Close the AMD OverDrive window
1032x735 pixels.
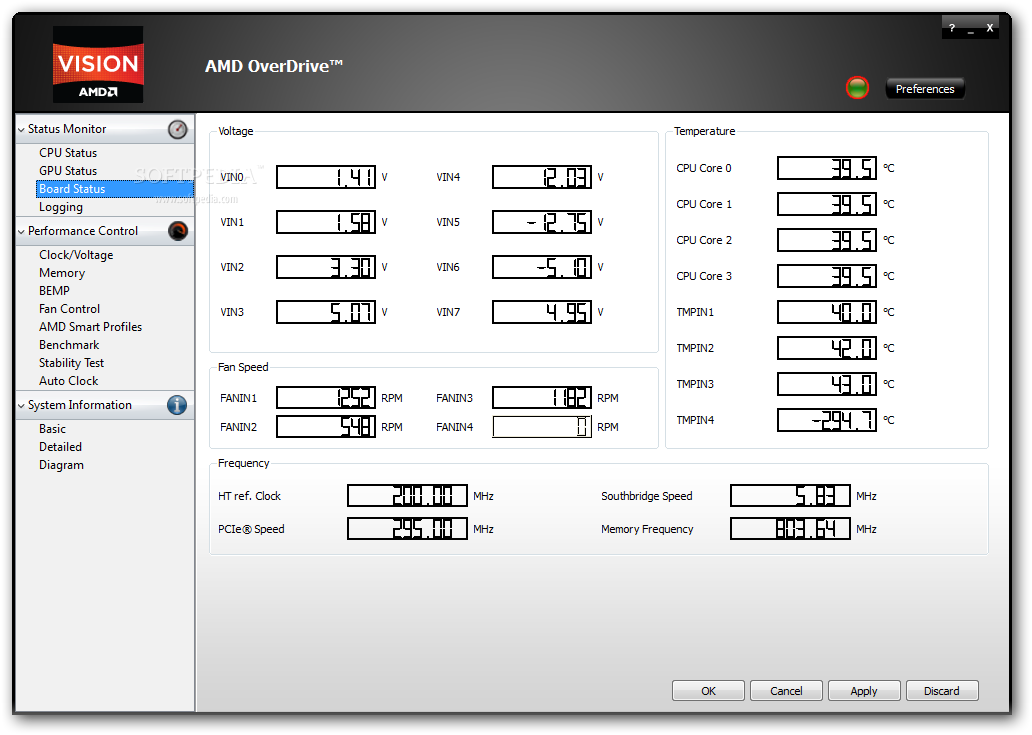point(989,28)
